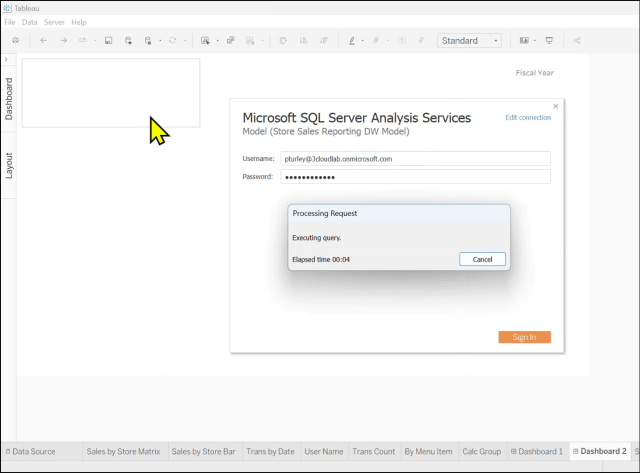Click the Share workbook icon
The height and width of the screenshot is (473, 640).
click(x=577, y=40)
